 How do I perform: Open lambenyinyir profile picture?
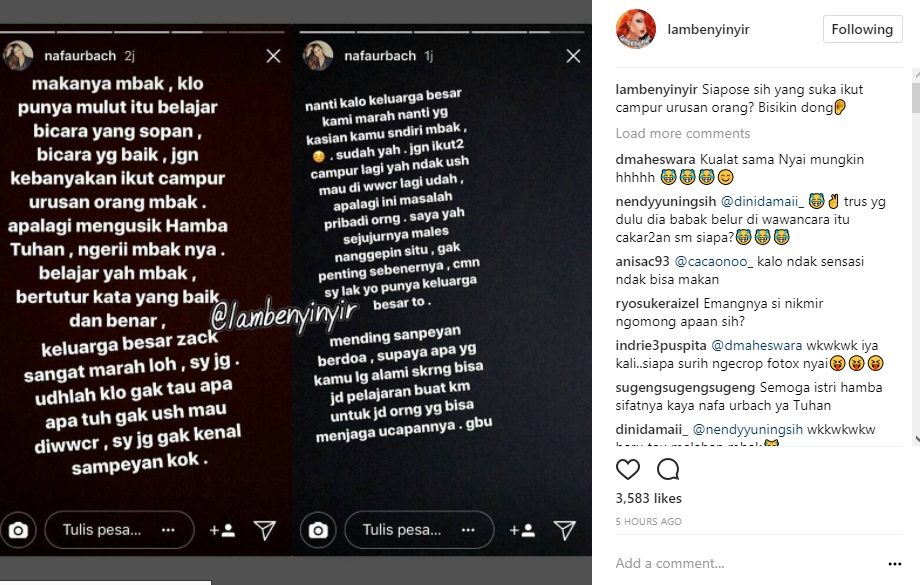[635, 29]
